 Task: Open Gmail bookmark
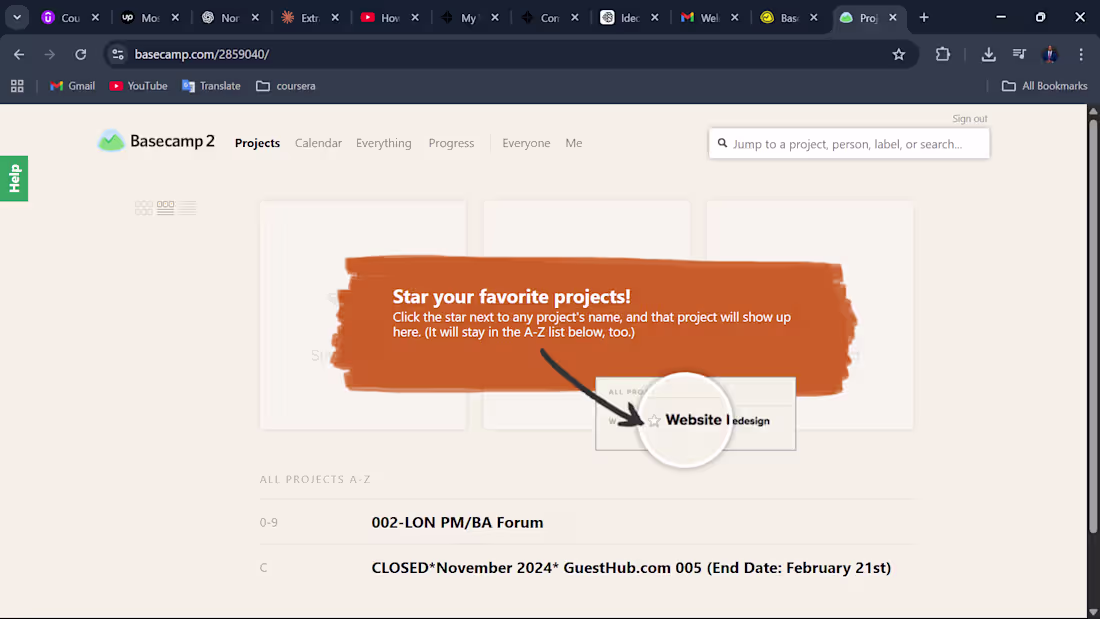72,86
